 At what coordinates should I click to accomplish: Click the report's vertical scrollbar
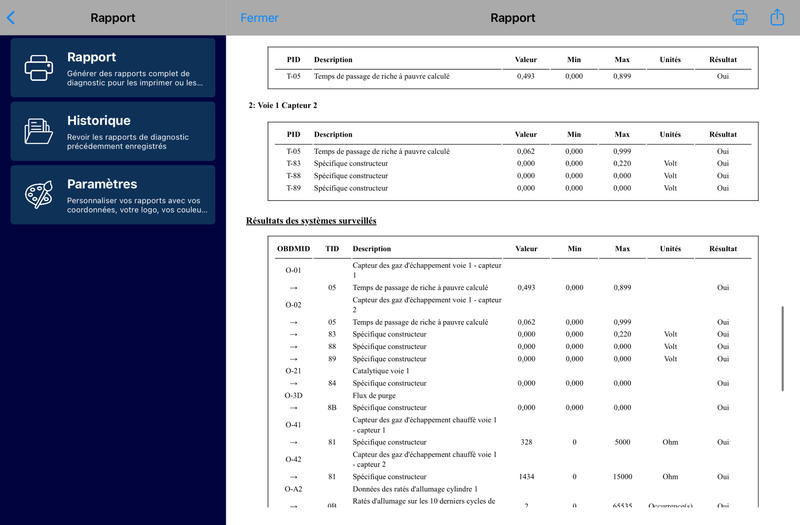point(784,340)
